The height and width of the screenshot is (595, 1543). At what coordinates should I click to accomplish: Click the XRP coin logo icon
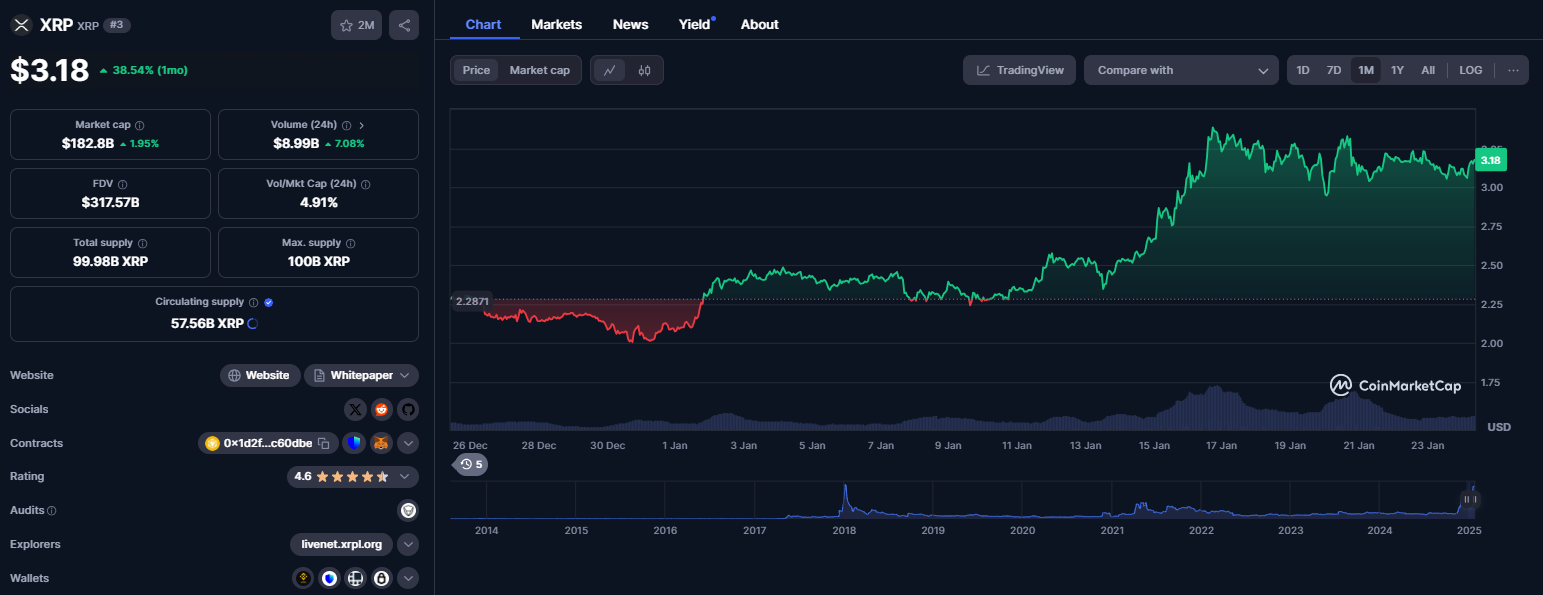[x=21, y=25]
